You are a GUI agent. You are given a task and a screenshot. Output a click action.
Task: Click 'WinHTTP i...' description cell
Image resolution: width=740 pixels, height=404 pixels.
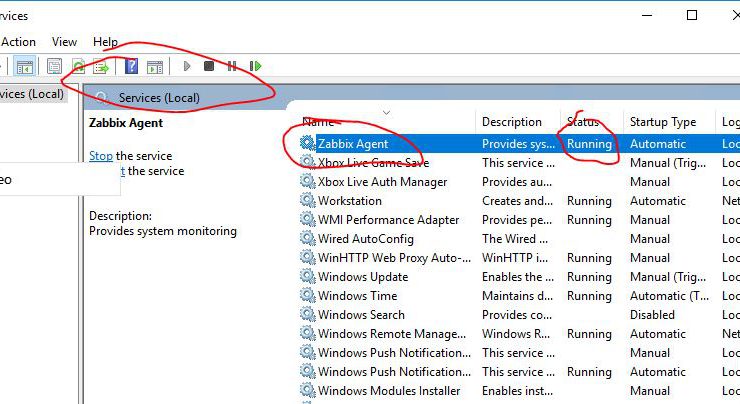tap(515, 258)
